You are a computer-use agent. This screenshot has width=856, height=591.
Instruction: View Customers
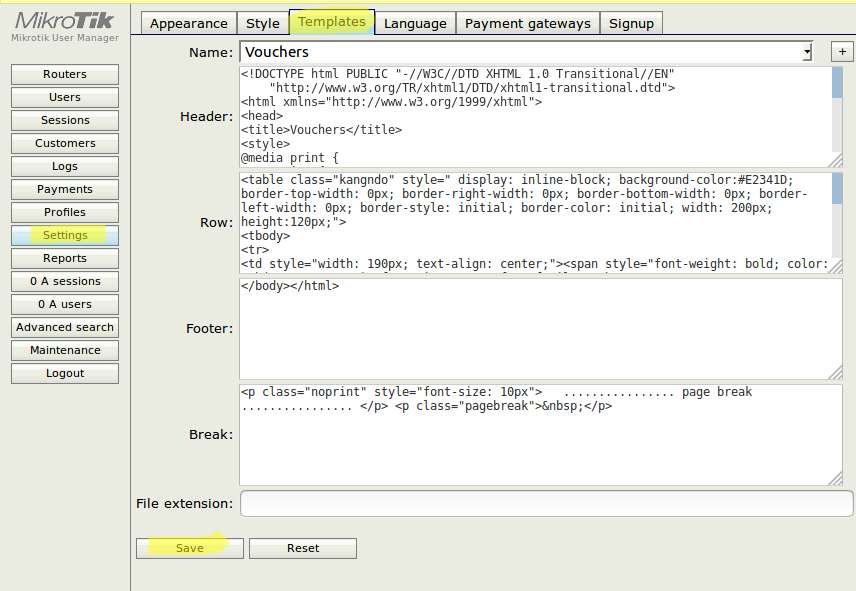pyautogui.click(x=64, y=143)
